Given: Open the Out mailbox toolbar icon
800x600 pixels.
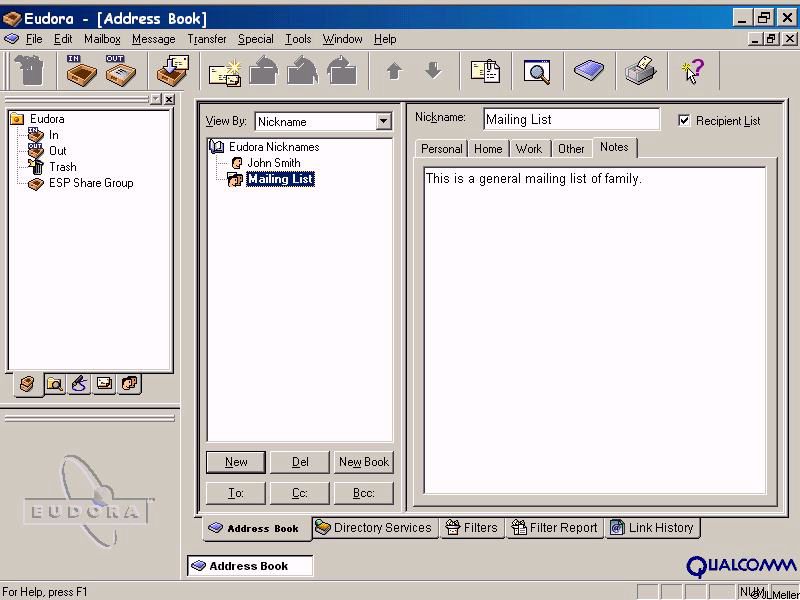Looking at the screenshot, I should [x=120, y=70].
